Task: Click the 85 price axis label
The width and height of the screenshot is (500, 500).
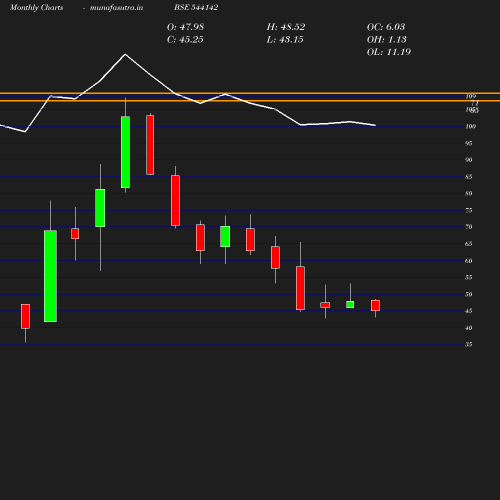Action: [x=469, y=177]
